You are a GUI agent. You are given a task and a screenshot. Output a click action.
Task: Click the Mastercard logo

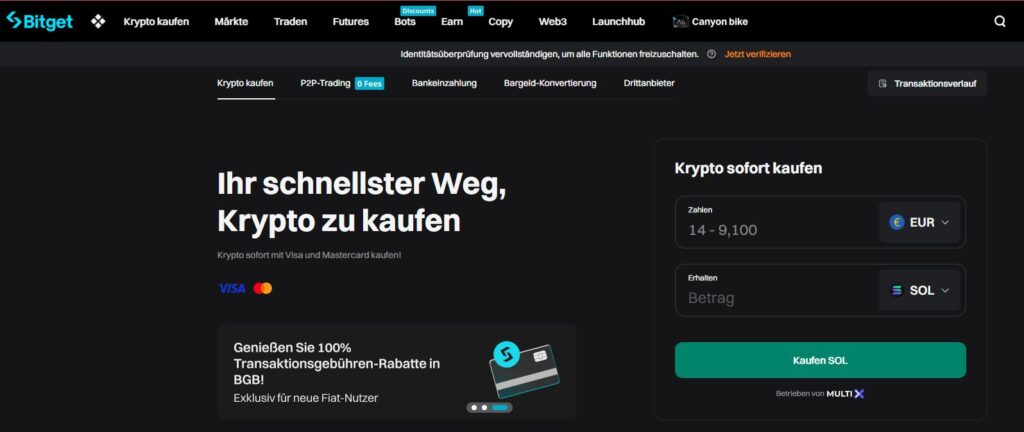point(263,288)
